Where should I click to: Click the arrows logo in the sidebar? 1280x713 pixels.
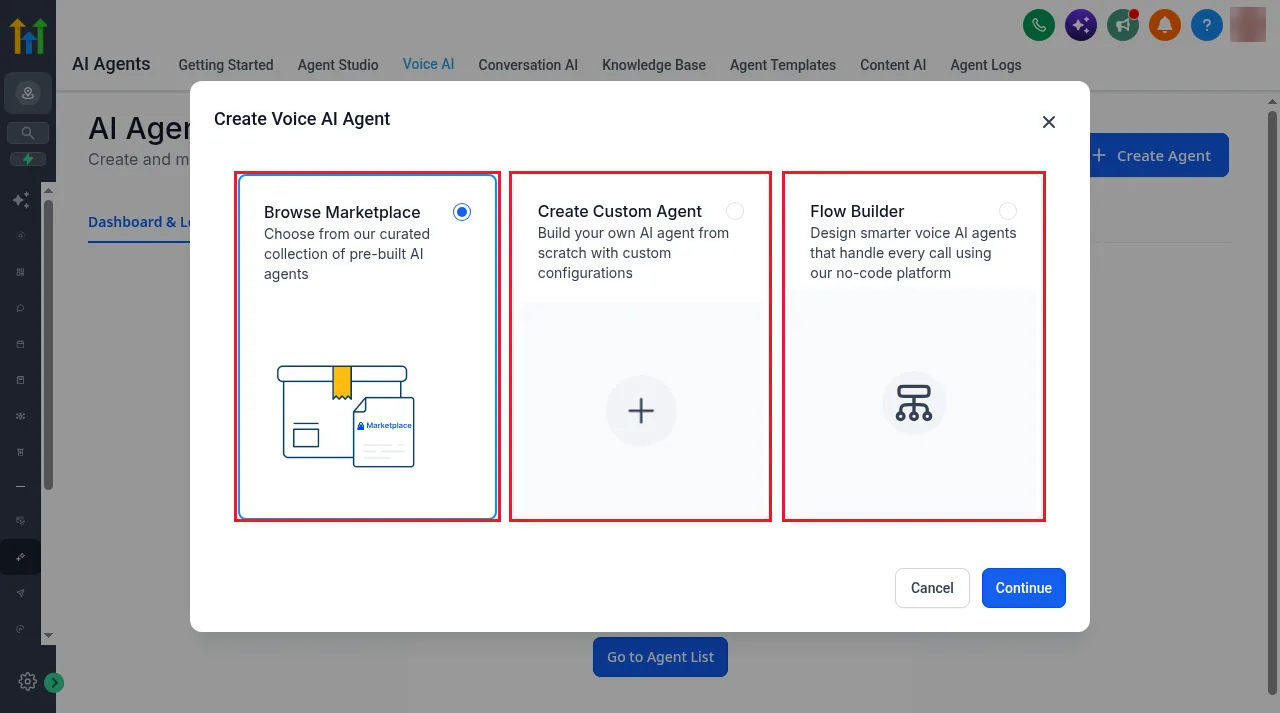click(28, 35)
